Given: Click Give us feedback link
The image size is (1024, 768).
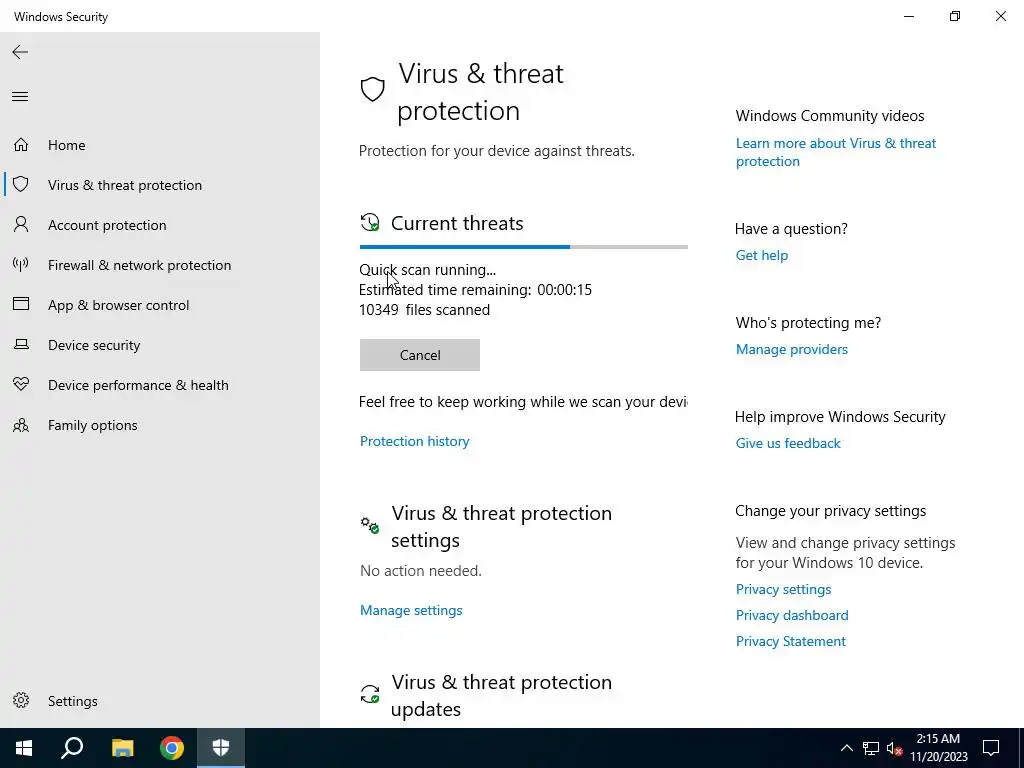Looking at the screenshot, I should click(x=788, y=443).
